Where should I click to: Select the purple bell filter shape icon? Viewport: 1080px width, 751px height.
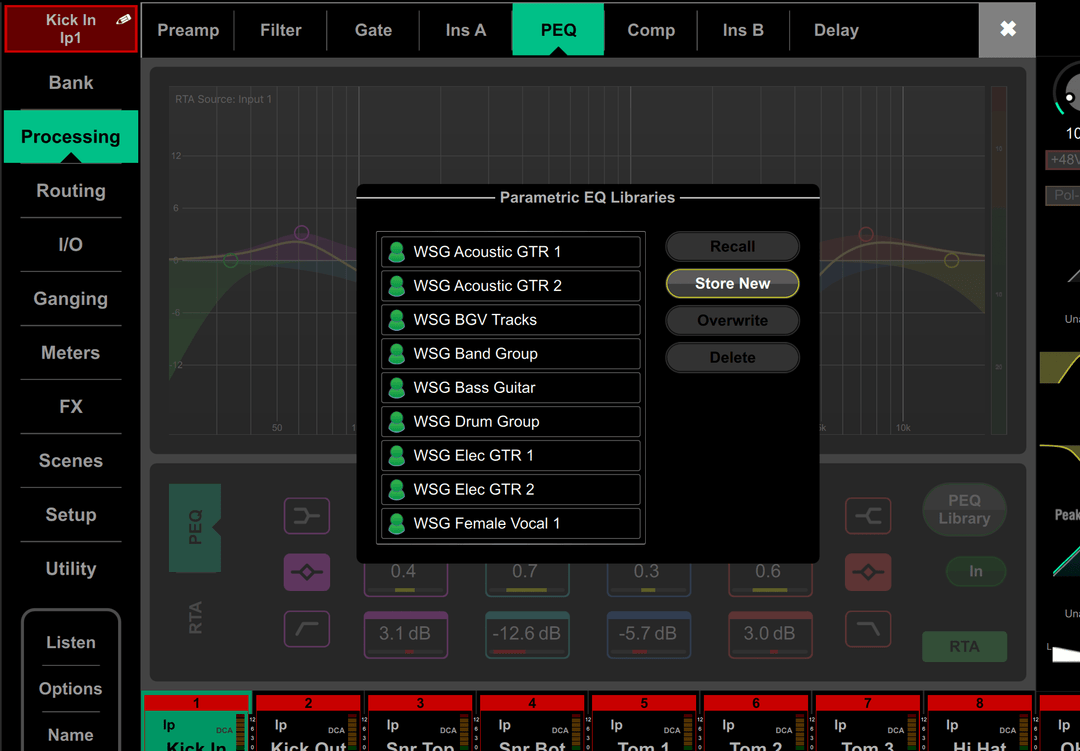click(x=307, y=572)
